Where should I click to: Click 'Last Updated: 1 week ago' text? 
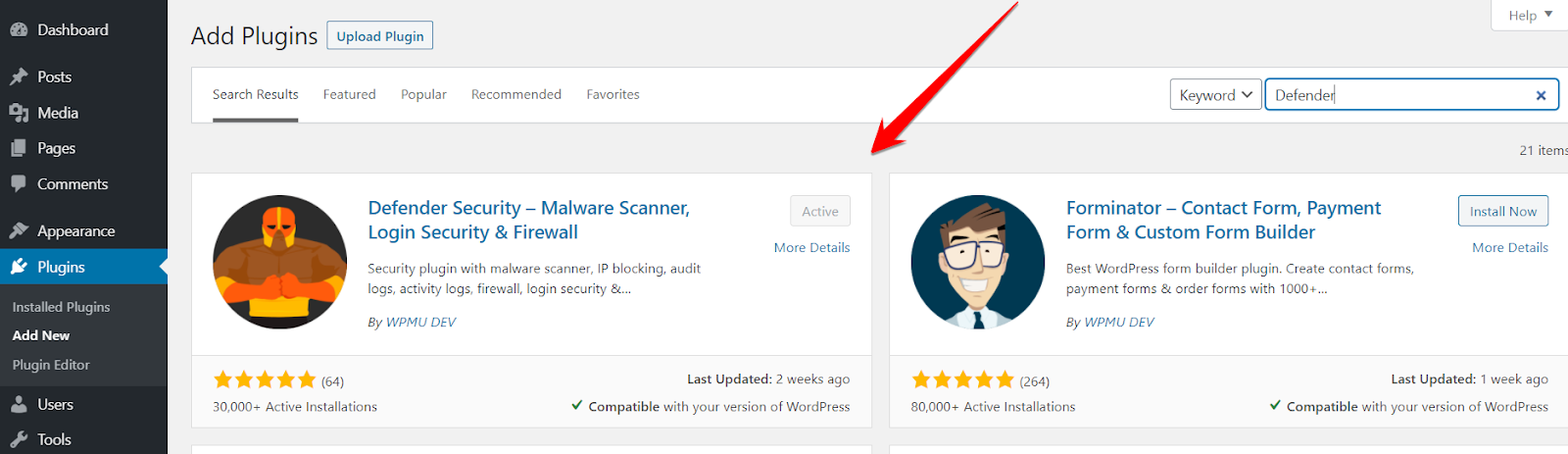(1470, 378)
